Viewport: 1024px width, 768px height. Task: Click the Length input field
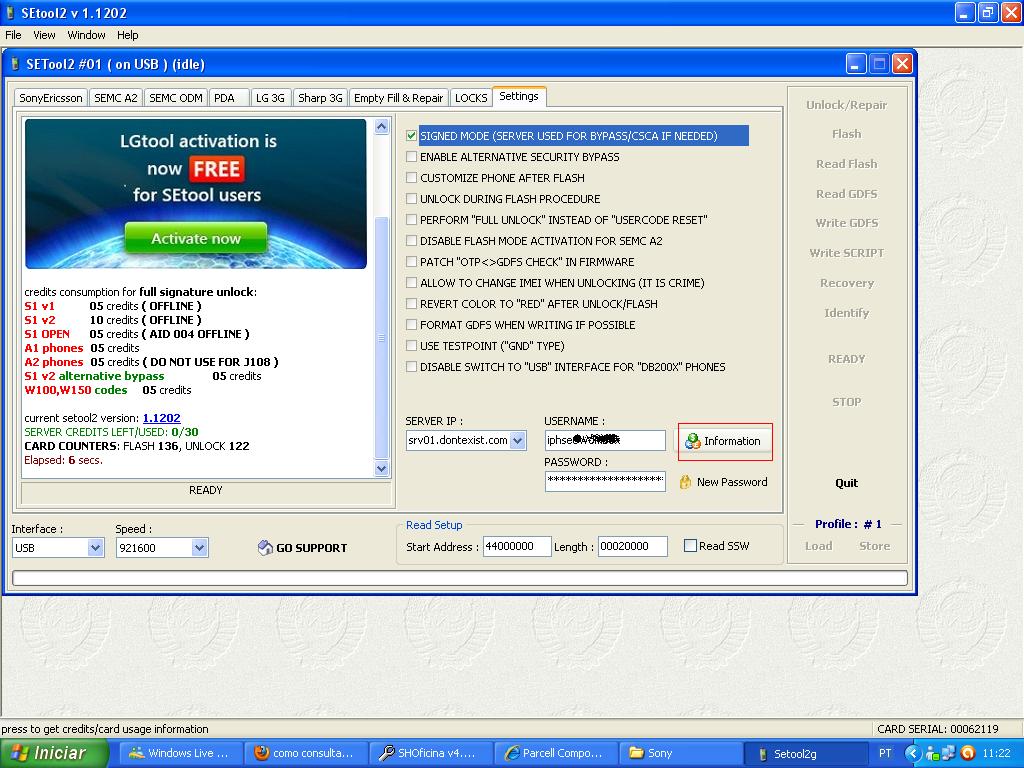coord(633,547)
